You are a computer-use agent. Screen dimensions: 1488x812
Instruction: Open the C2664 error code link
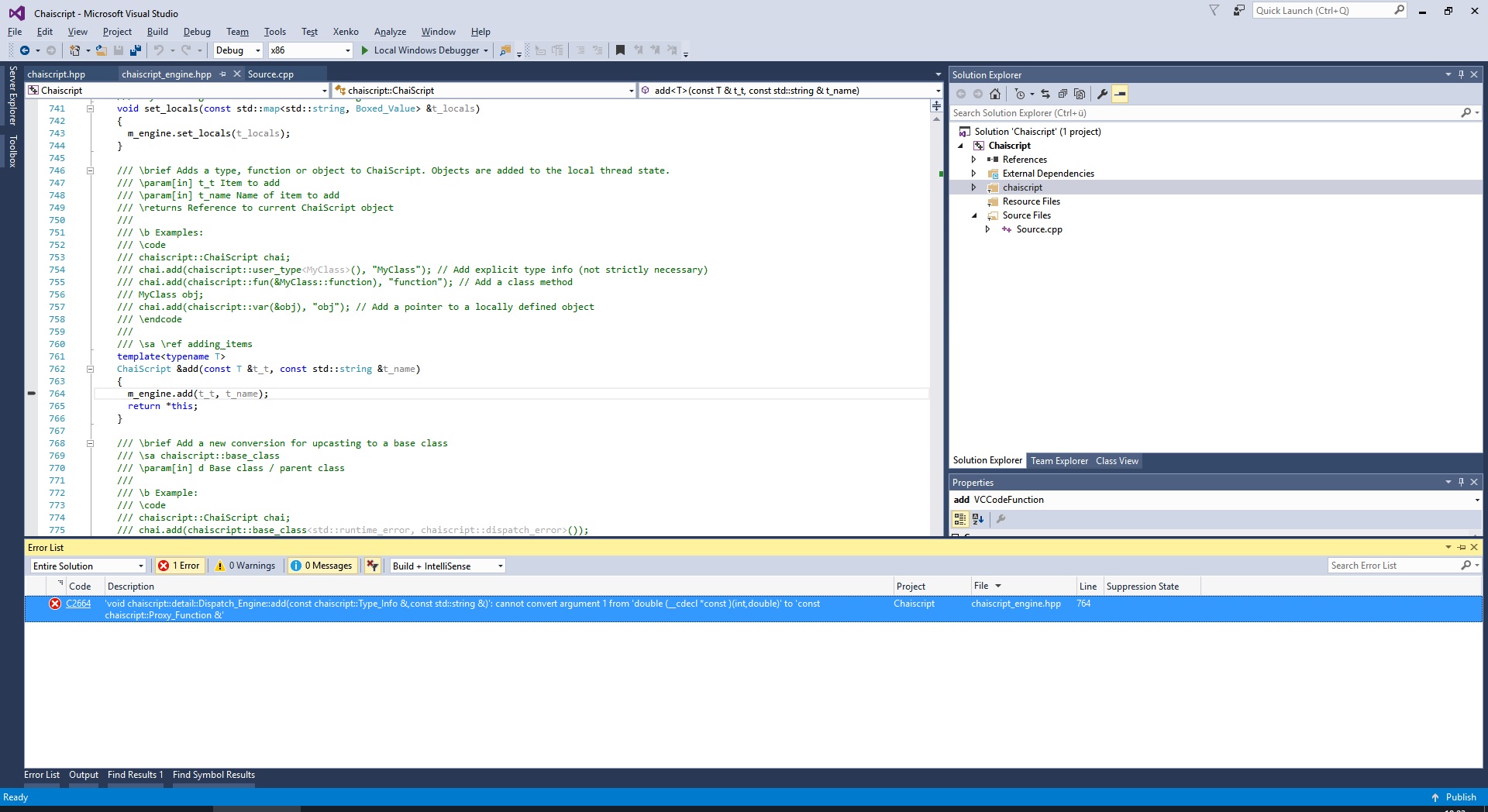tap(78, 604)
